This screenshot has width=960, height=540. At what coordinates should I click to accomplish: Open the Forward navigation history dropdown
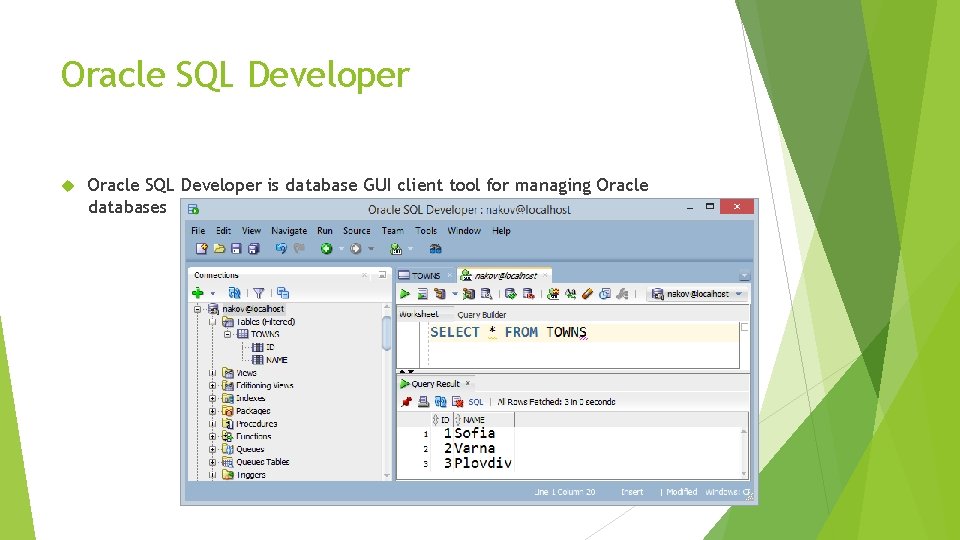point(370,249)
